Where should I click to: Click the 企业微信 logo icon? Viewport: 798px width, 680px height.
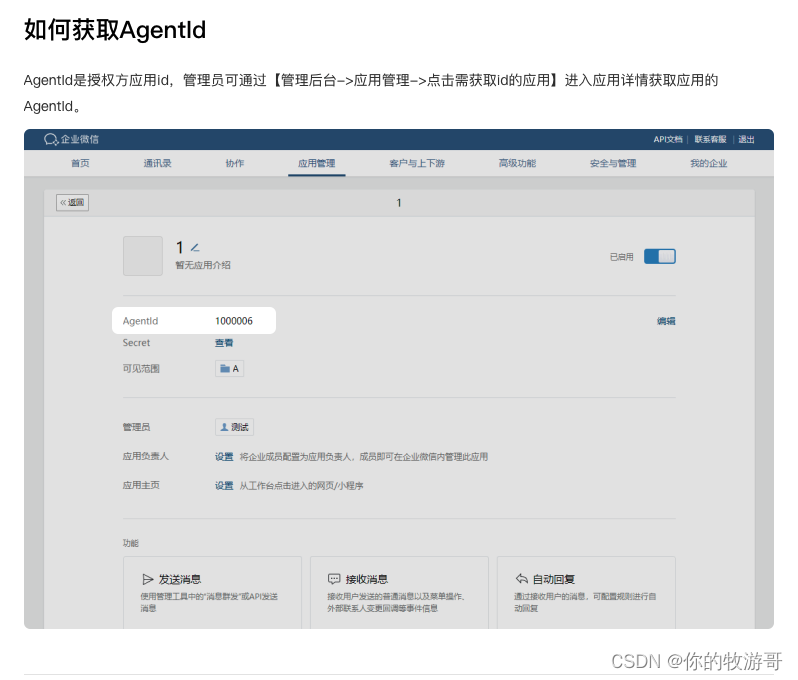[x=51, y=139]
